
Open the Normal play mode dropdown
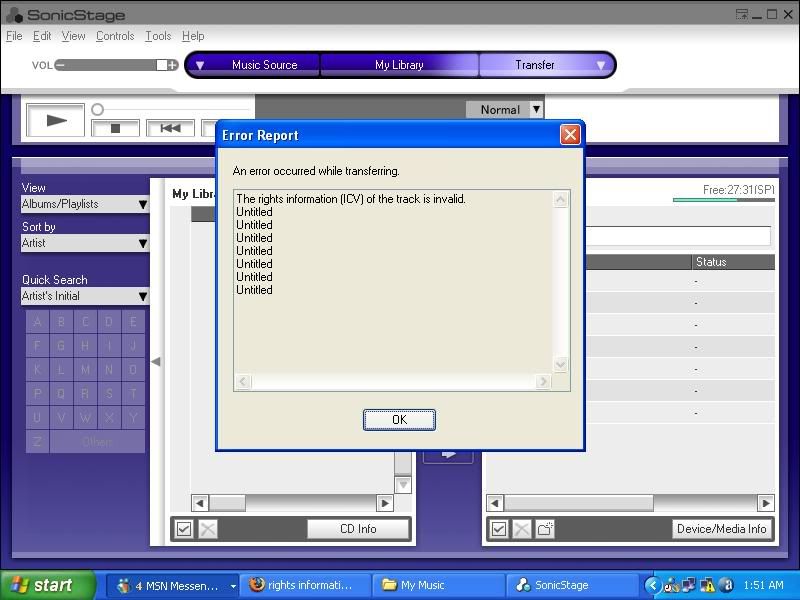[x=536, y=109]
